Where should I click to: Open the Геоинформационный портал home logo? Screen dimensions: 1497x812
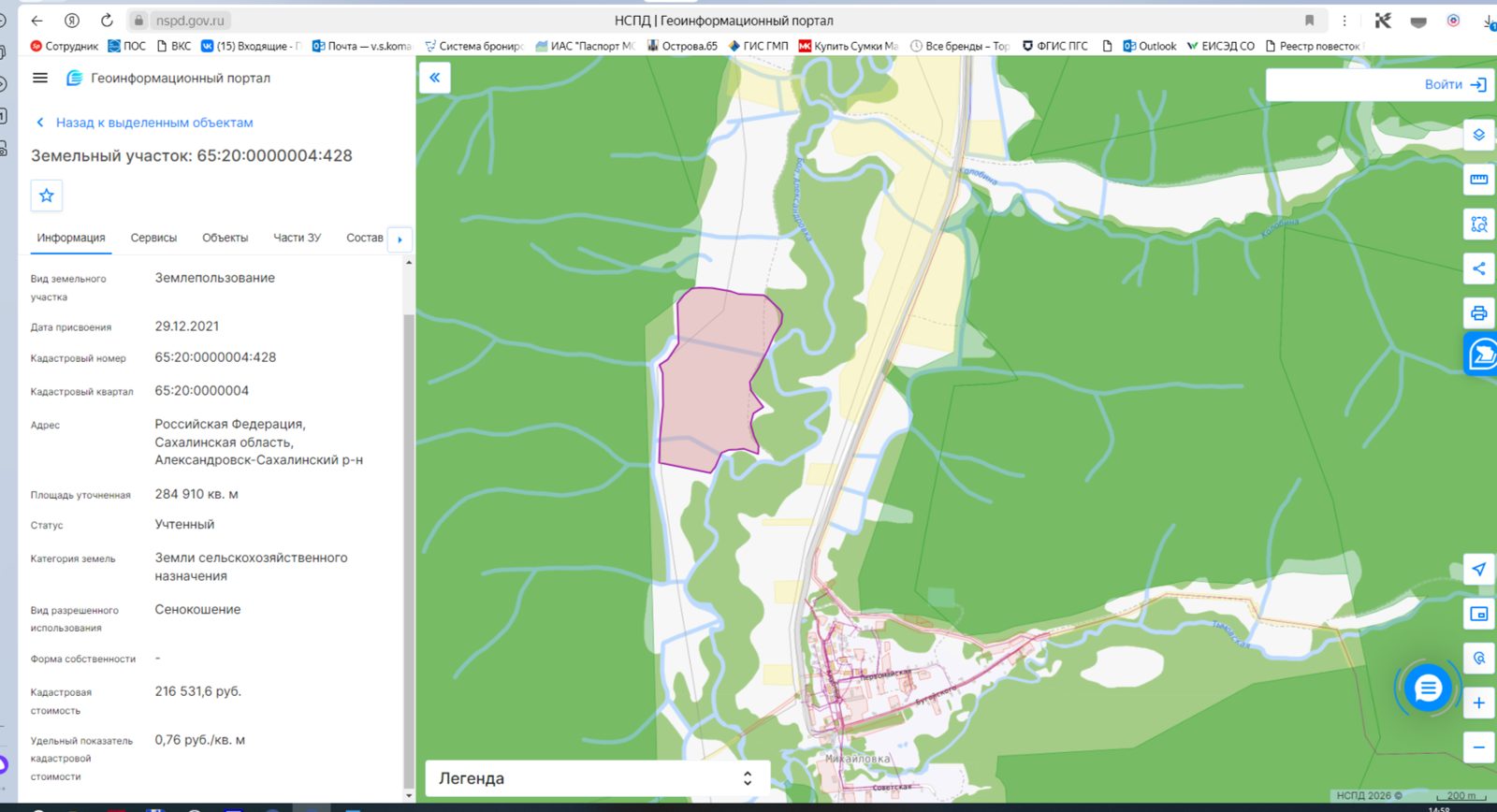[x=168, y=78]
